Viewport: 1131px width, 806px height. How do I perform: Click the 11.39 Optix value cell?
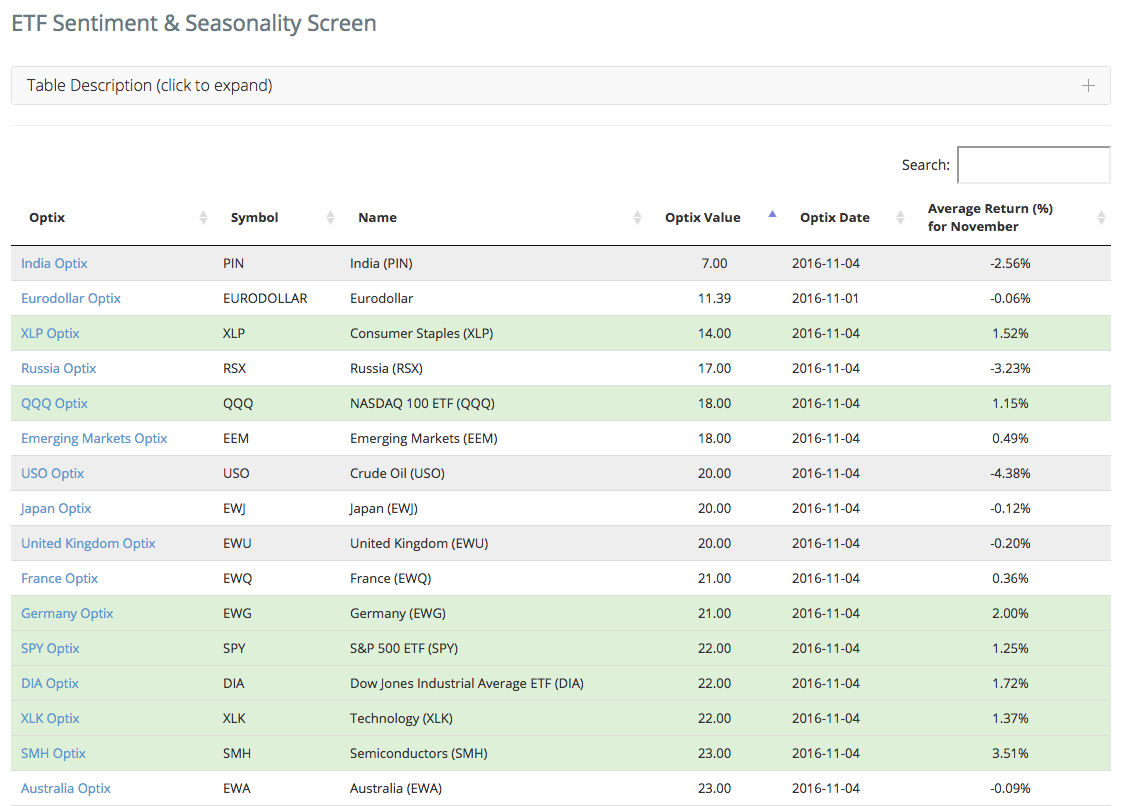click(x=714, y=298)
